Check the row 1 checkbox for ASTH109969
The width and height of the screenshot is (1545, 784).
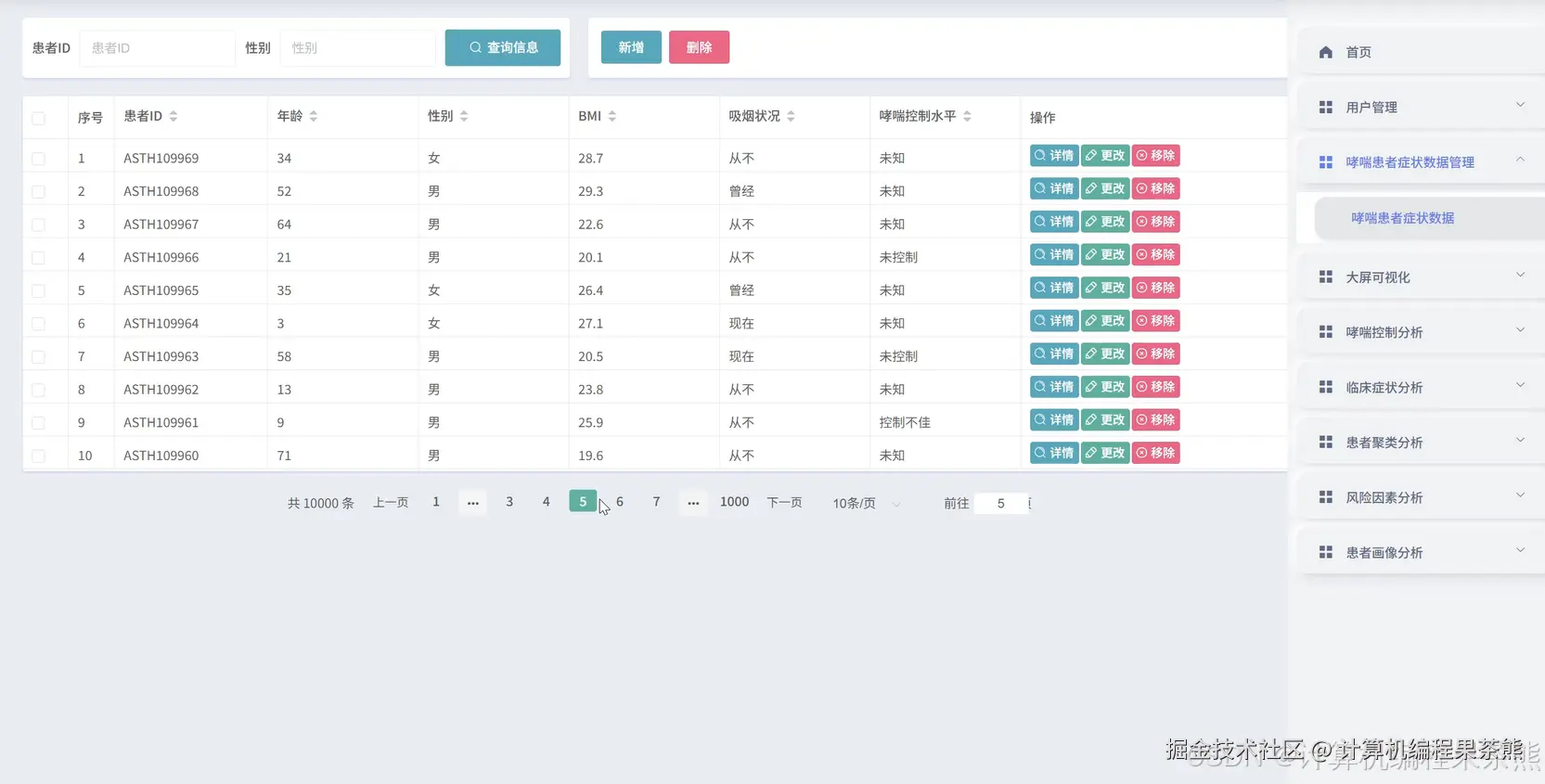(x=38, y=159)
